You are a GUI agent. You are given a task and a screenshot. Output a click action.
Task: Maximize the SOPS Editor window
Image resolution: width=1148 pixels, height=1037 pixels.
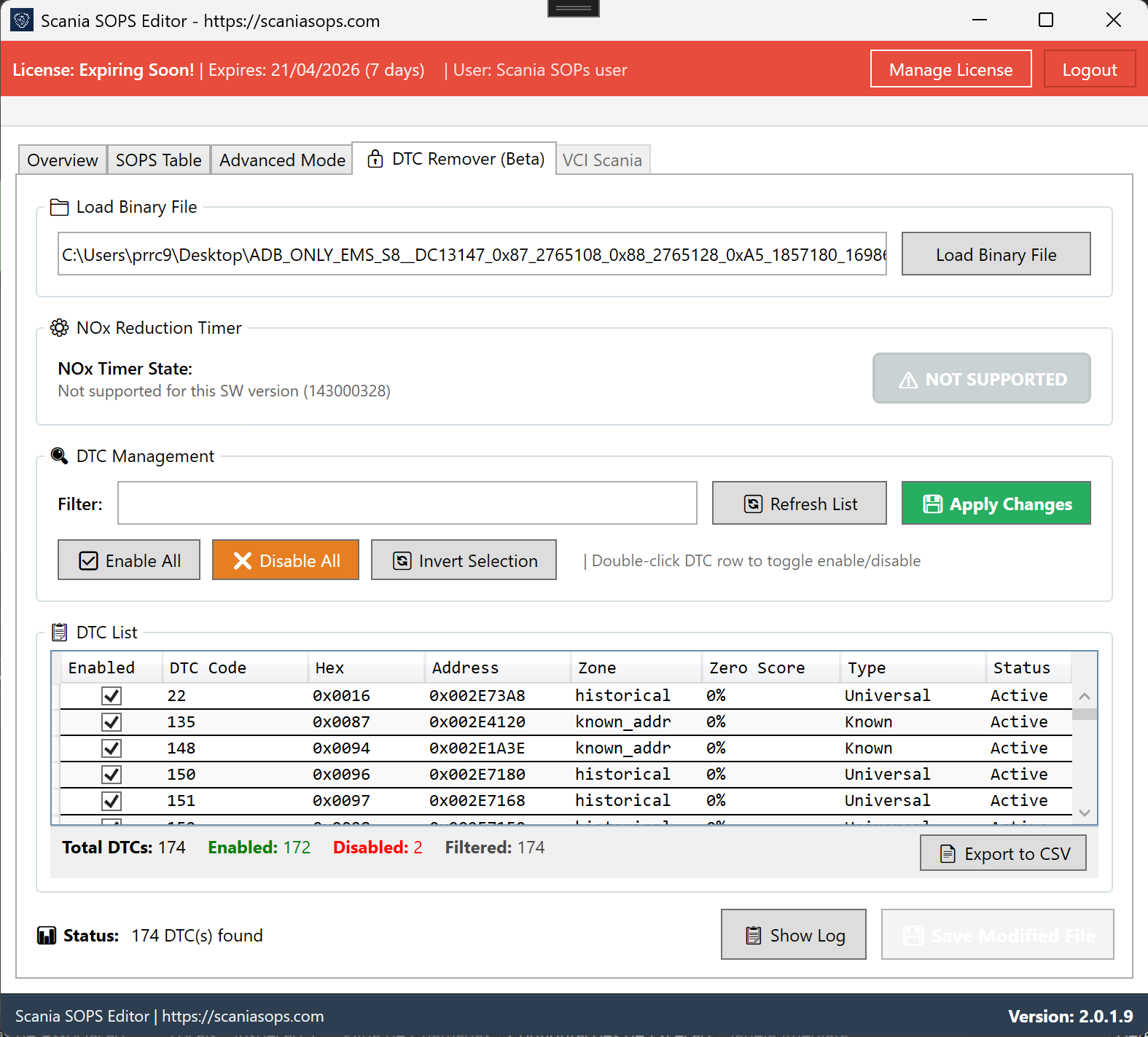[x=1046, y=20]
